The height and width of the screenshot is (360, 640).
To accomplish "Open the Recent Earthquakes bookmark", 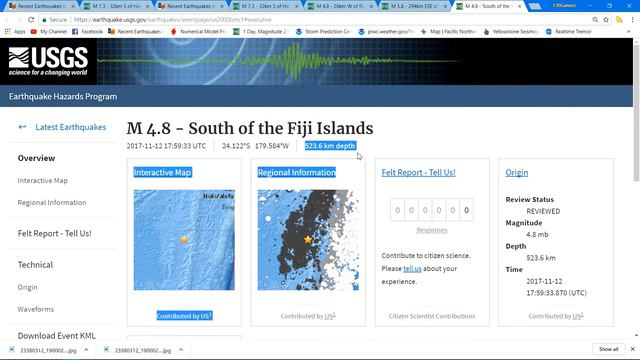I will point(135,31).
